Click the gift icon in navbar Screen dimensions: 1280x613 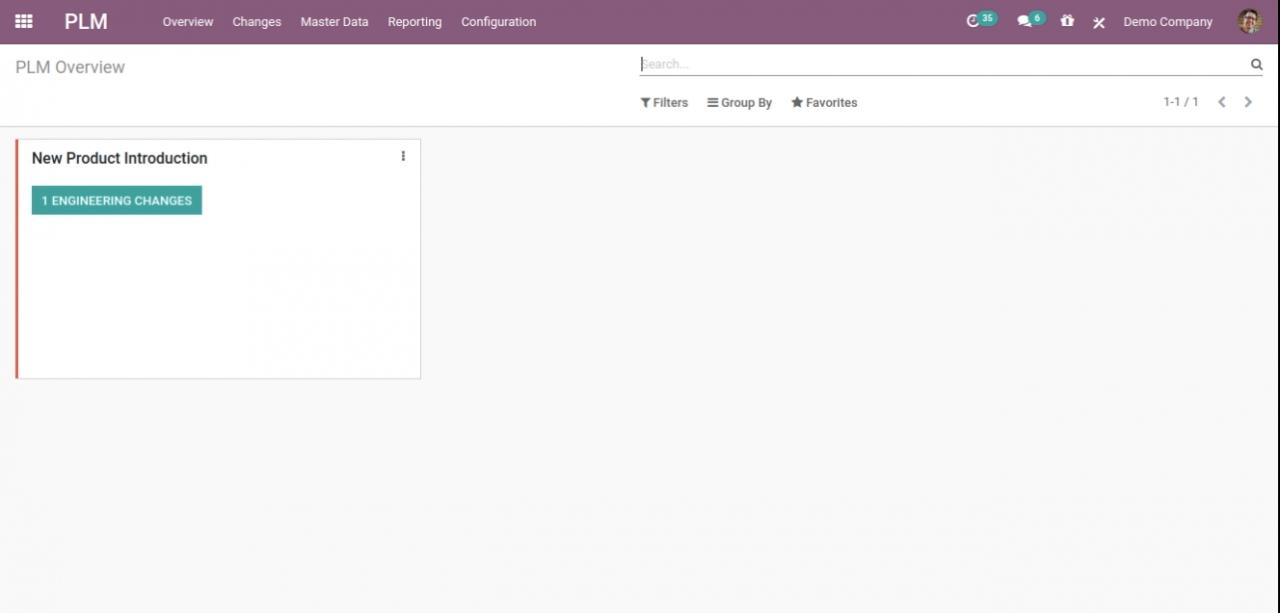click(x=1067, y=21)
